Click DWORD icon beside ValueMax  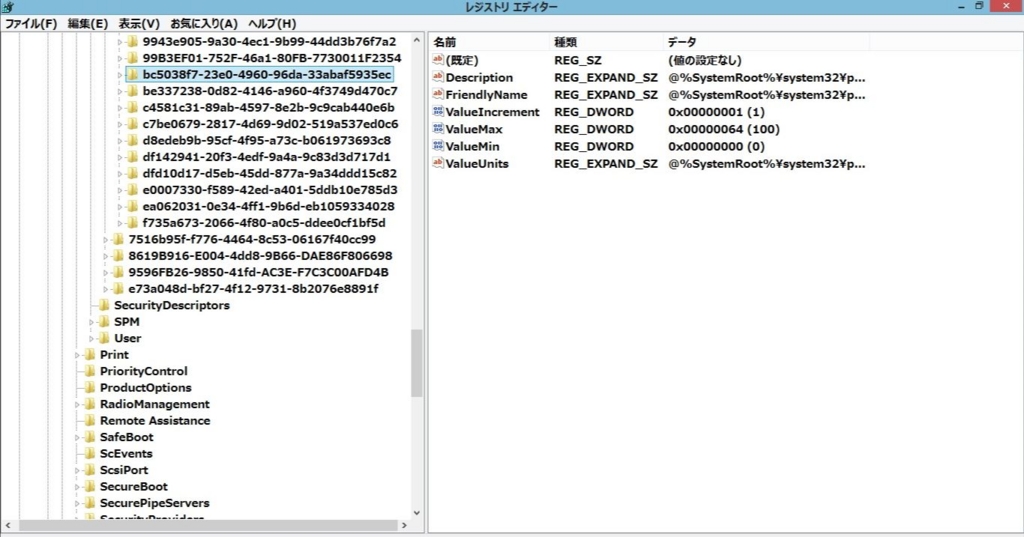pyautogui.click(x=438, y=129)
